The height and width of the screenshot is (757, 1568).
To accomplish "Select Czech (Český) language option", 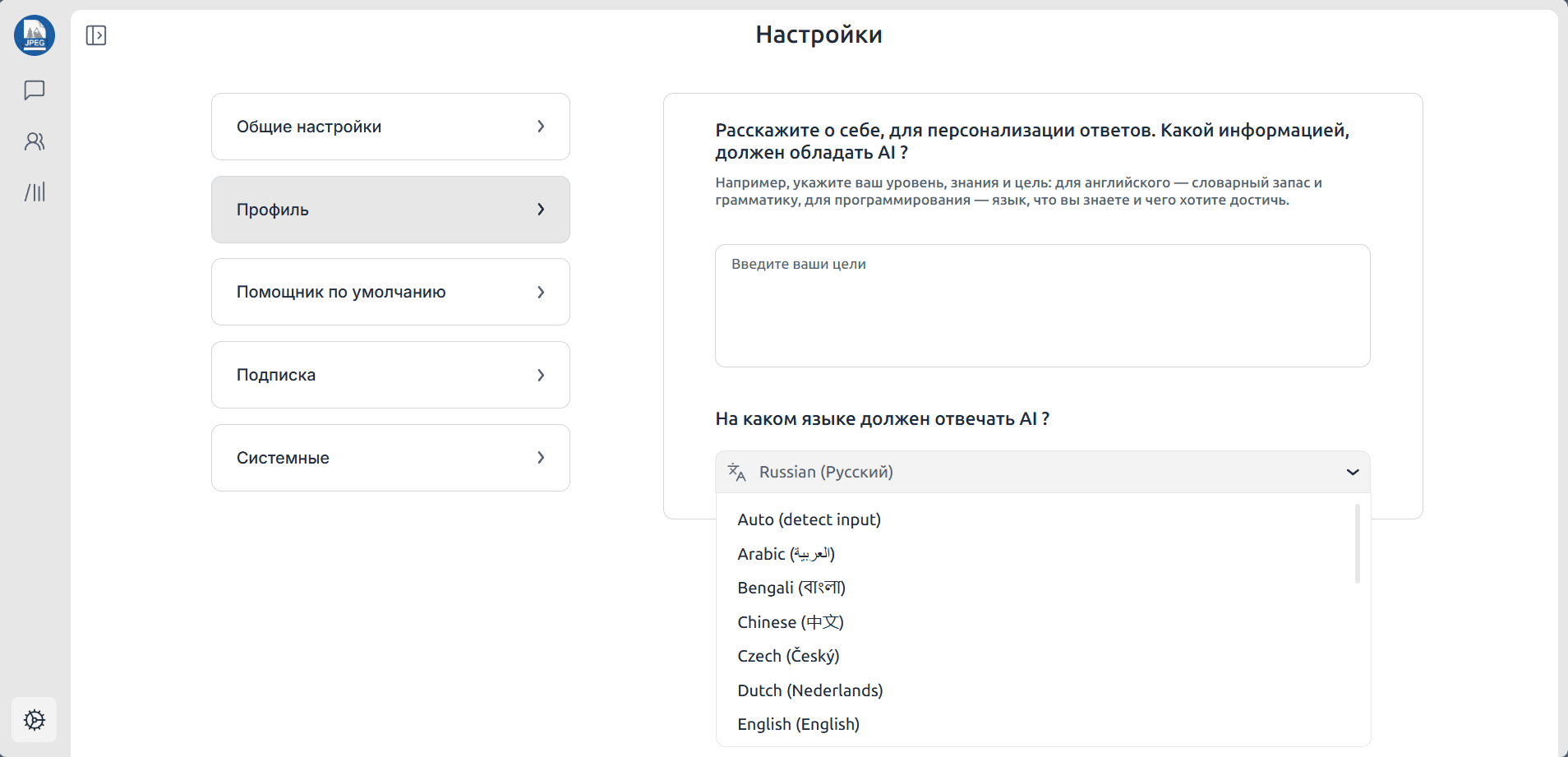I will (x=788, y=656).
